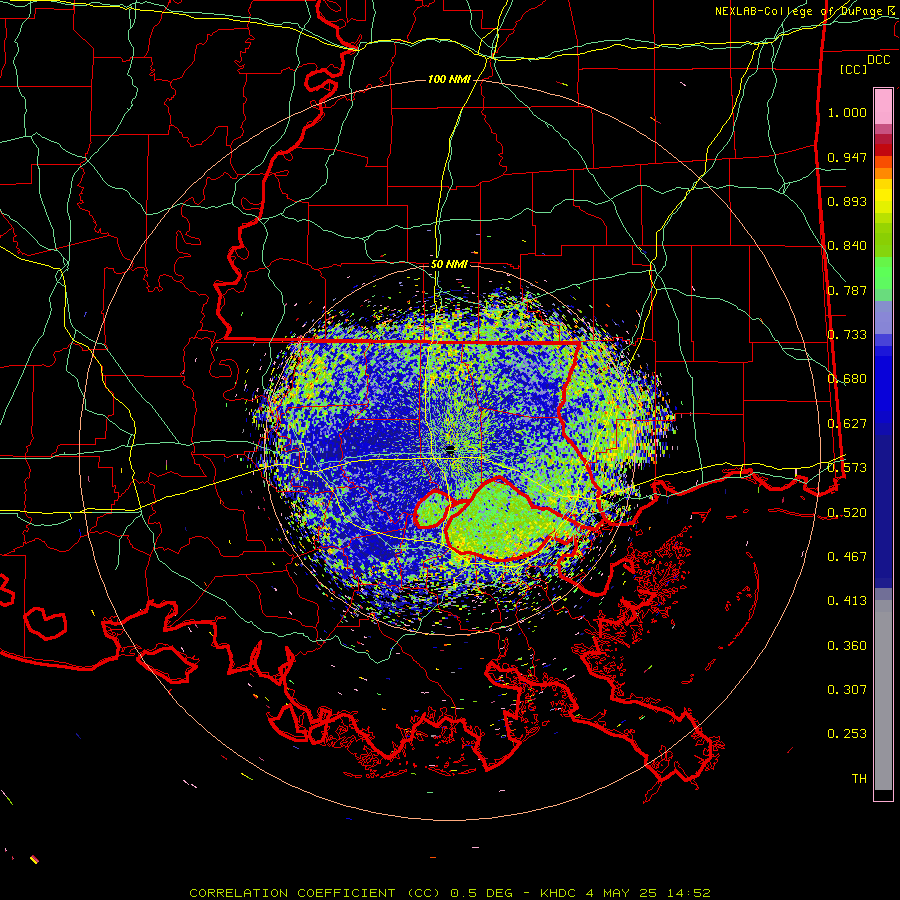900x900 pixels.
Task: Click the 100 NMI range ring label
Action: 449,79
